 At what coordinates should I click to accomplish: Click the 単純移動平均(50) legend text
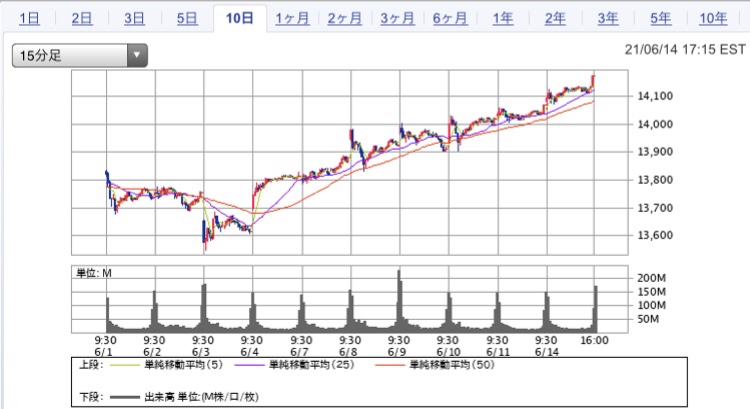pos(452,365)
